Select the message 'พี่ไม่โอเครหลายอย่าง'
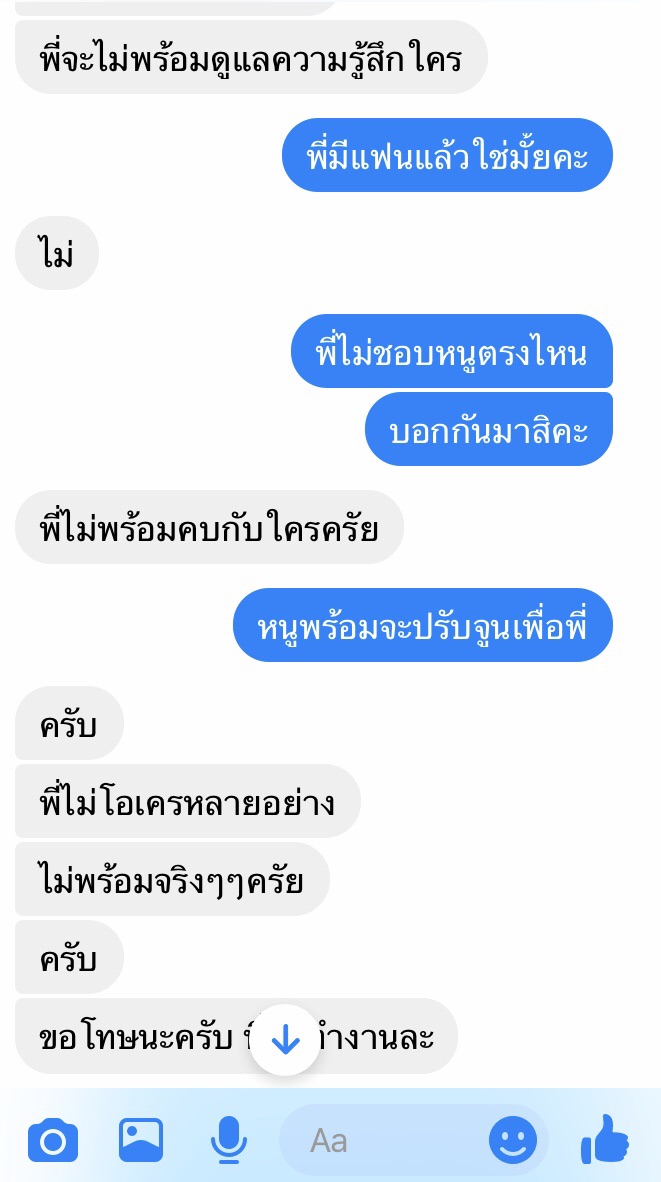 [x=188, y=801]
